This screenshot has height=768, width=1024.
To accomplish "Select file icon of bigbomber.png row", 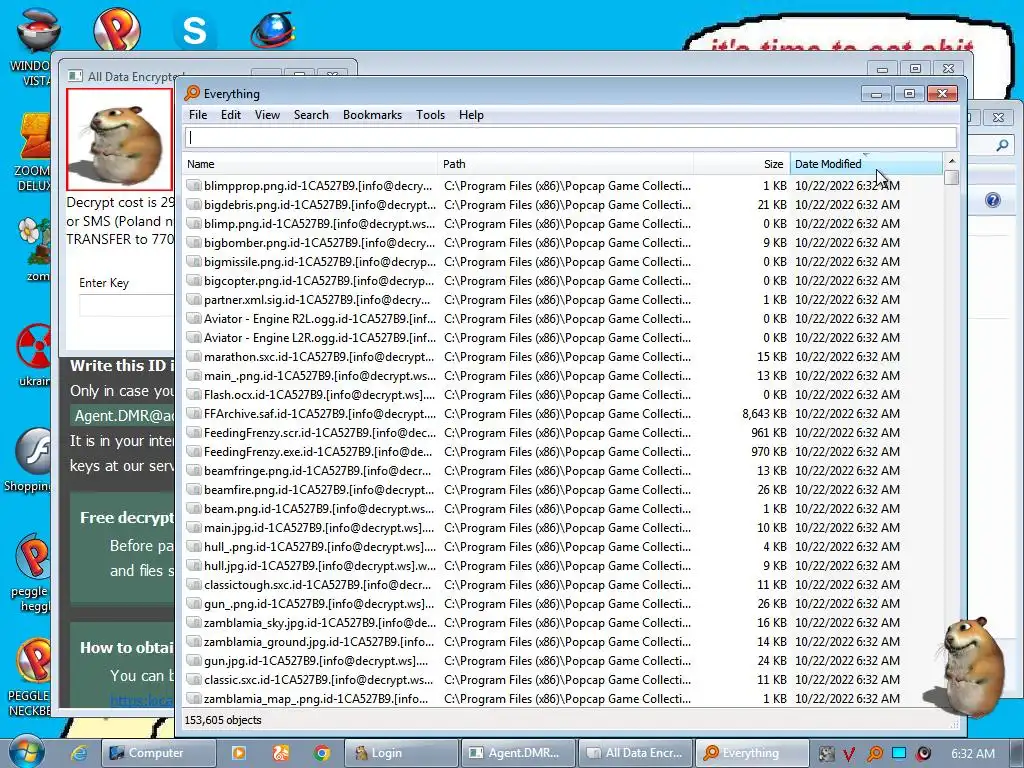I will click(193, 242).
